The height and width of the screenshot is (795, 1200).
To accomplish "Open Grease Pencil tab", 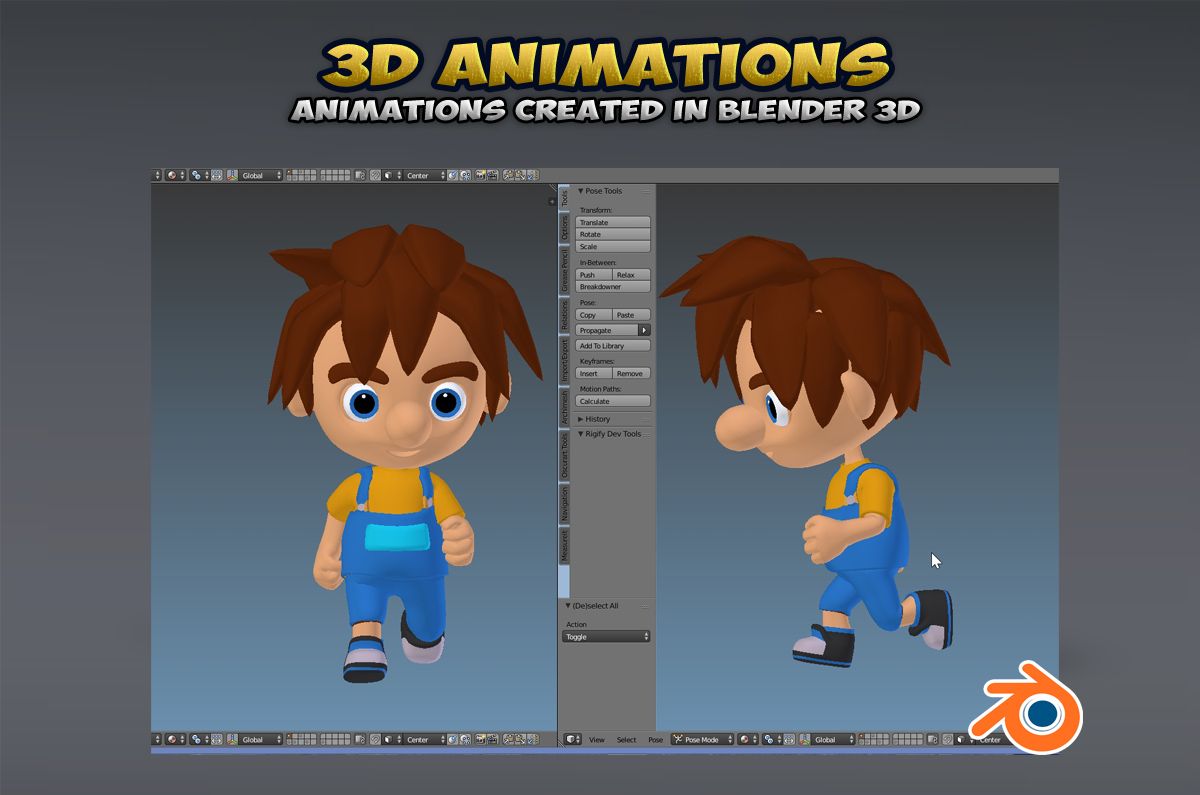I will pos(564,269).
